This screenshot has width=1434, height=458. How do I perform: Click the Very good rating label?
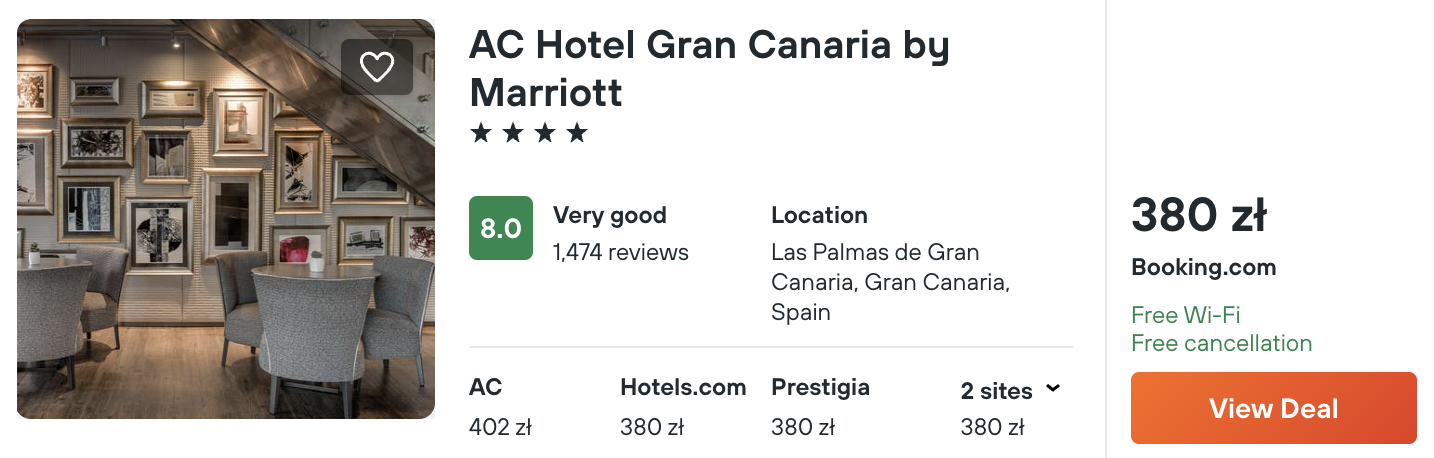pyautogui.click(x=609, y=215)
